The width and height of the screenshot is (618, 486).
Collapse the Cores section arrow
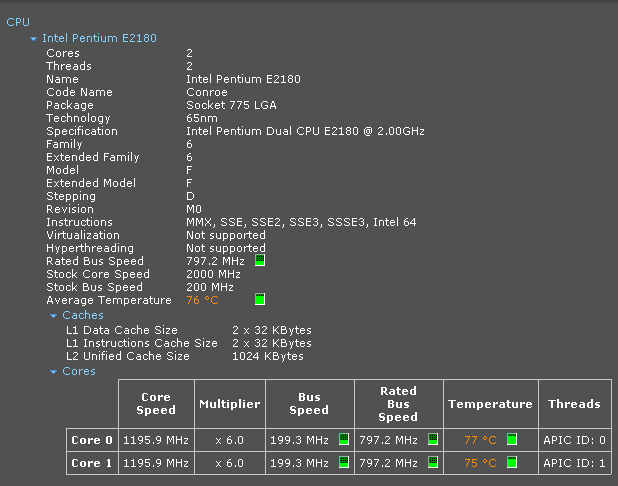pos(54,372)
